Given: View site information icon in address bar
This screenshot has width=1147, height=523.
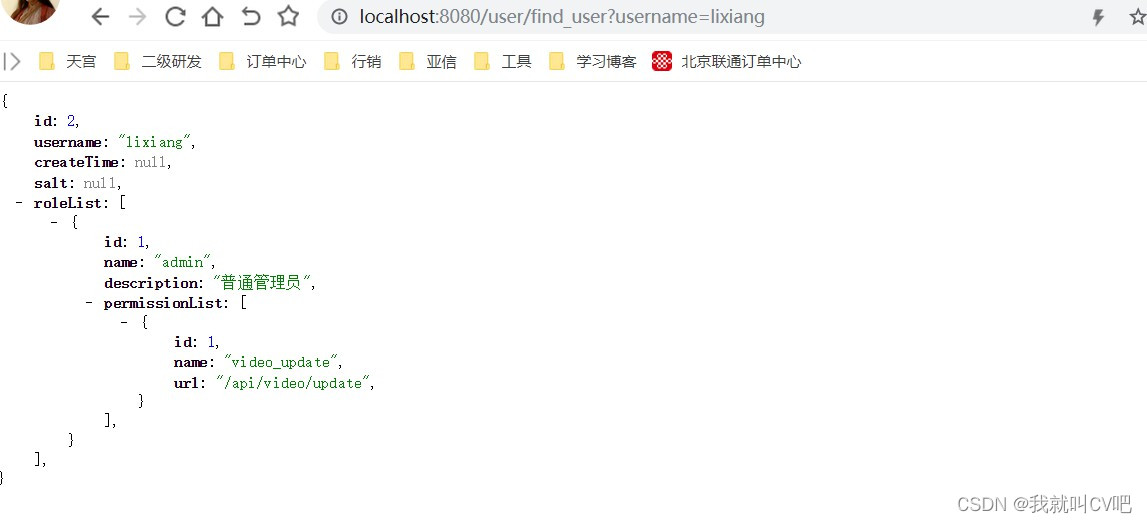Looking at the screenshot, I should pos(339,17).
